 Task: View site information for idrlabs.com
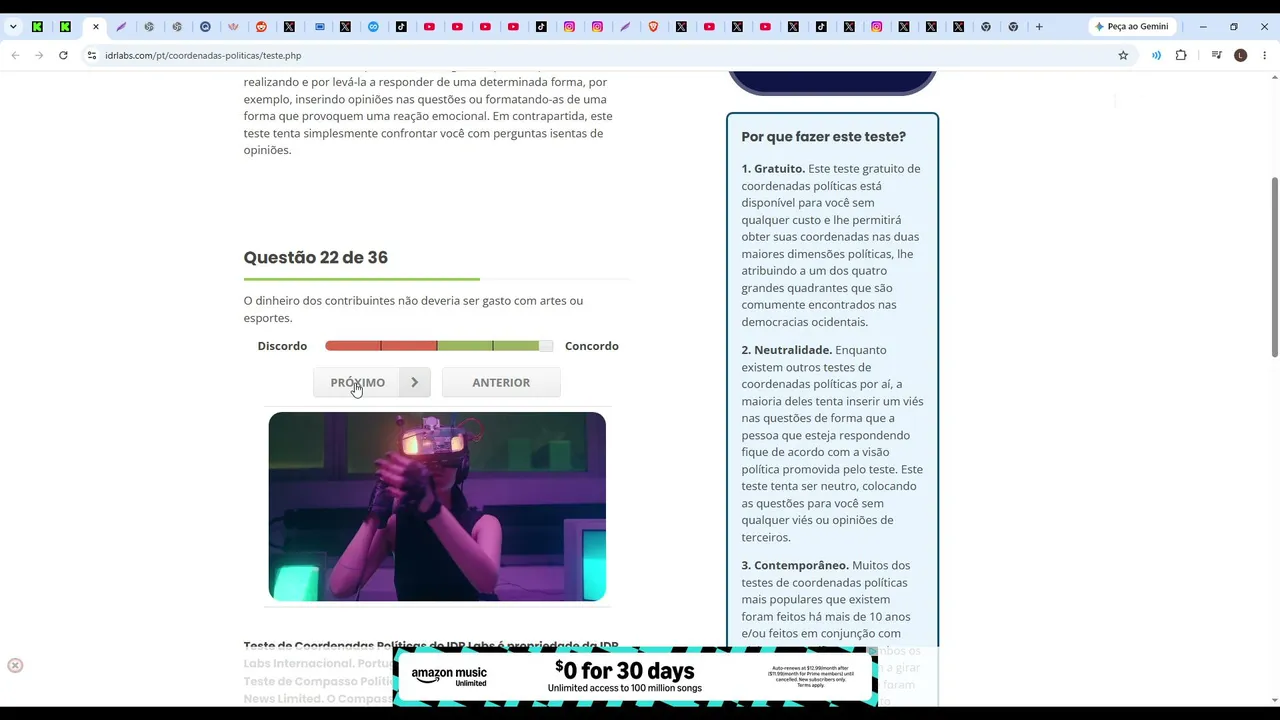click(x=92, y=55)
